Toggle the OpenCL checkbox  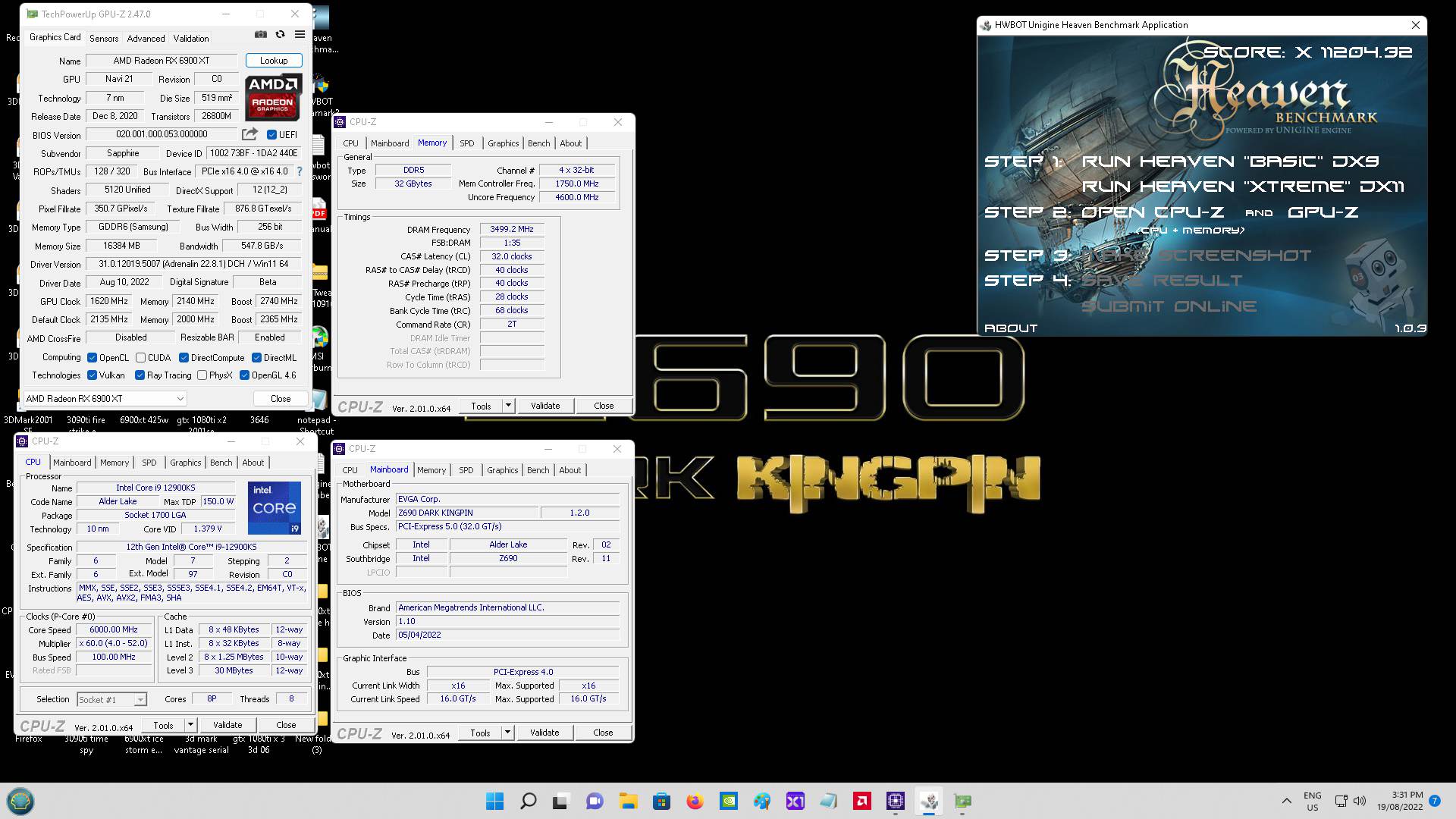92,358
